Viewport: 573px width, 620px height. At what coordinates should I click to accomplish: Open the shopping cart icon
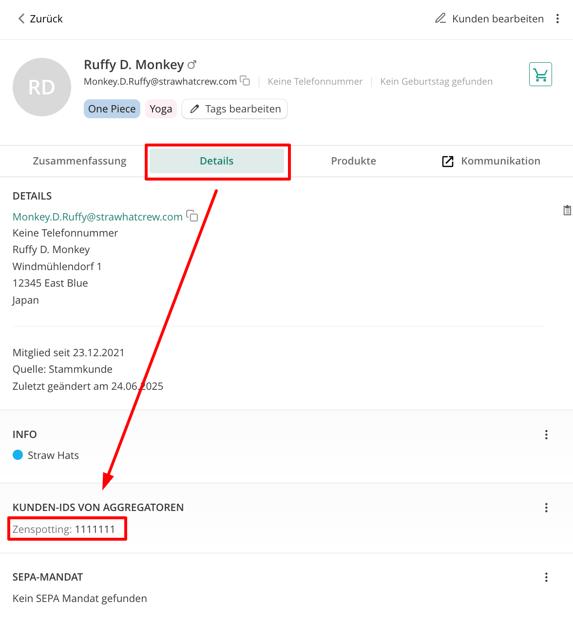[x=540, y=74]
